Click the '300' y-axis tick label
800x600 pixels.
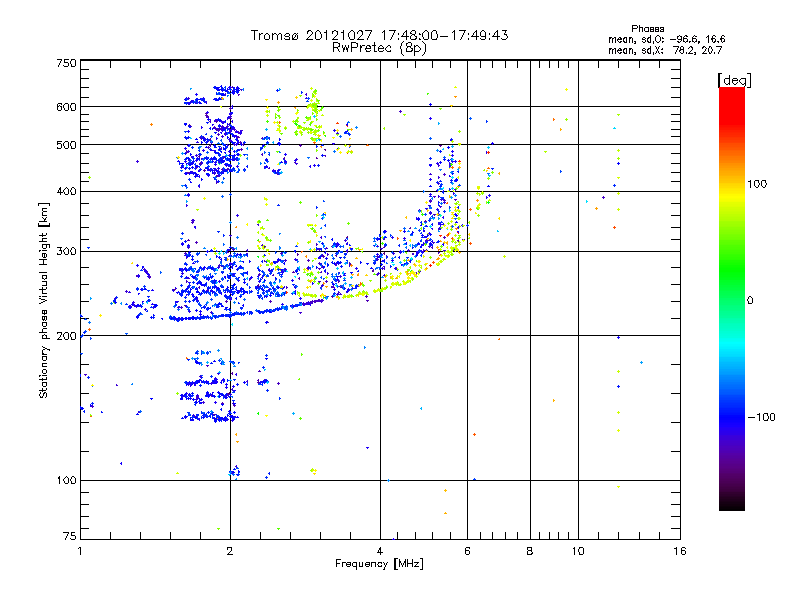click(x=66, y=251)
